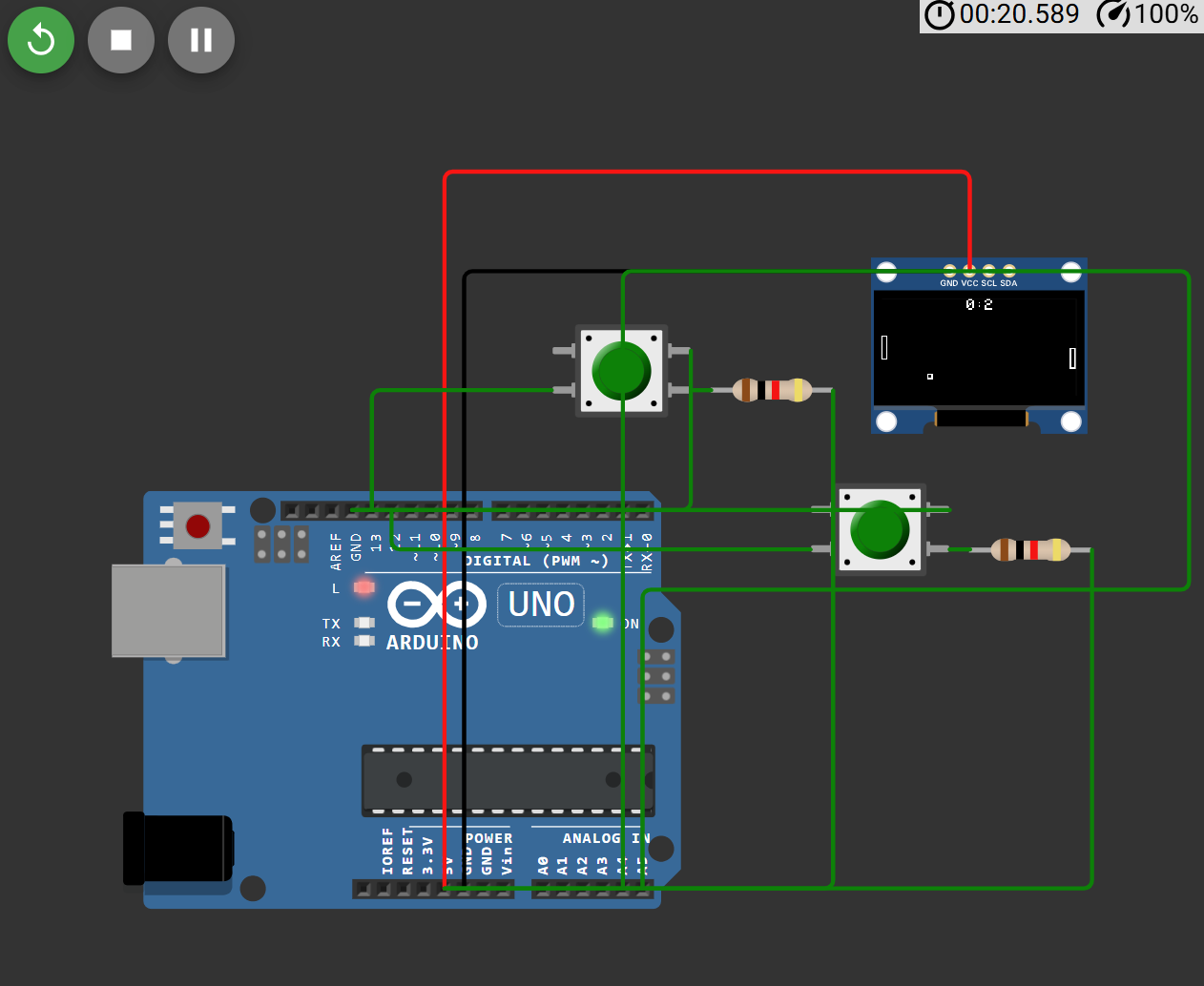This screenshot has width=1204, height=986.
Task: Click the red L indicator LED
Action: point(364,587)
